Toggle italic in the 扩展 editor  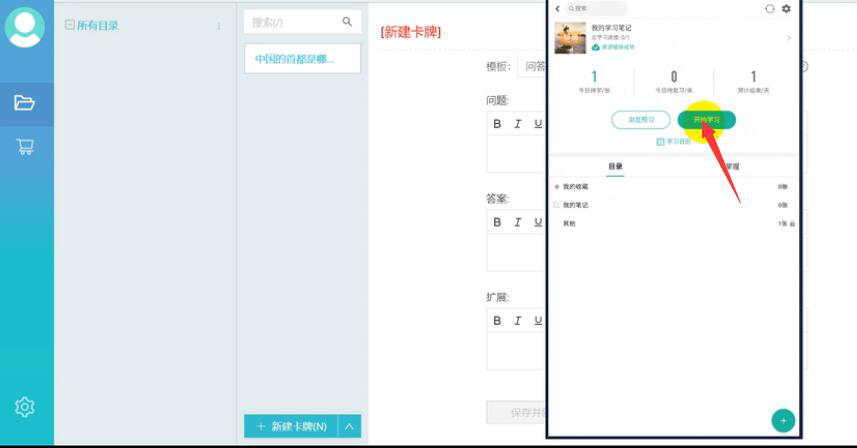click(518, 321)
